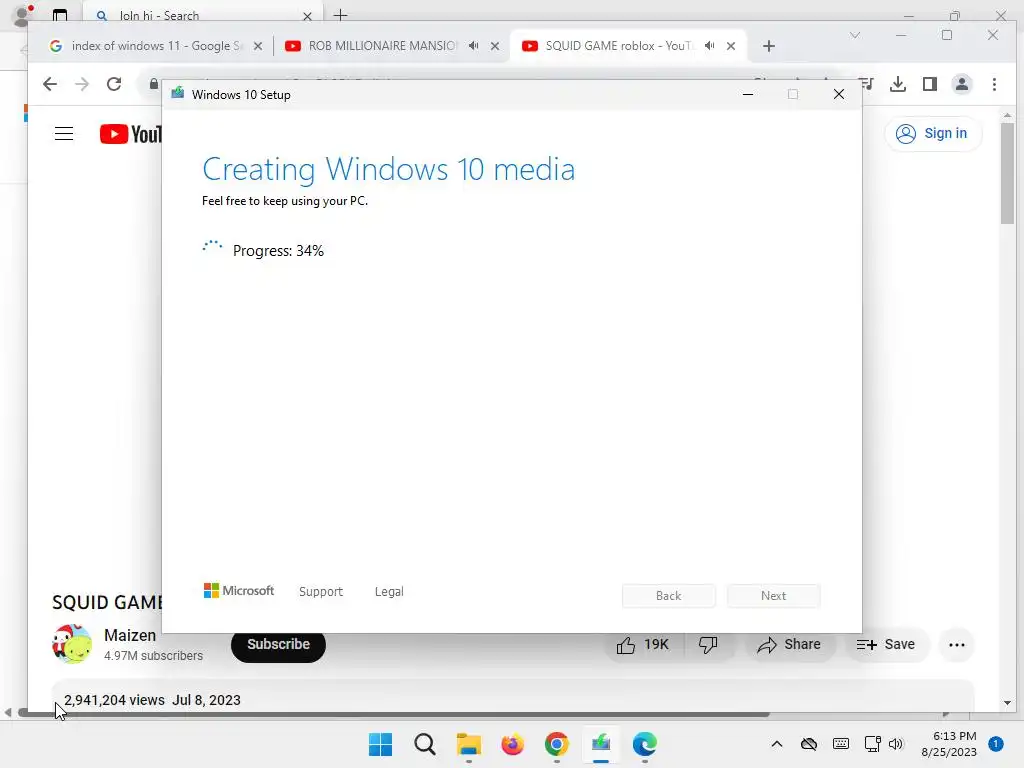Open volume tray icon
Viewport: 1024px width, 768px height.
(896, 744)
